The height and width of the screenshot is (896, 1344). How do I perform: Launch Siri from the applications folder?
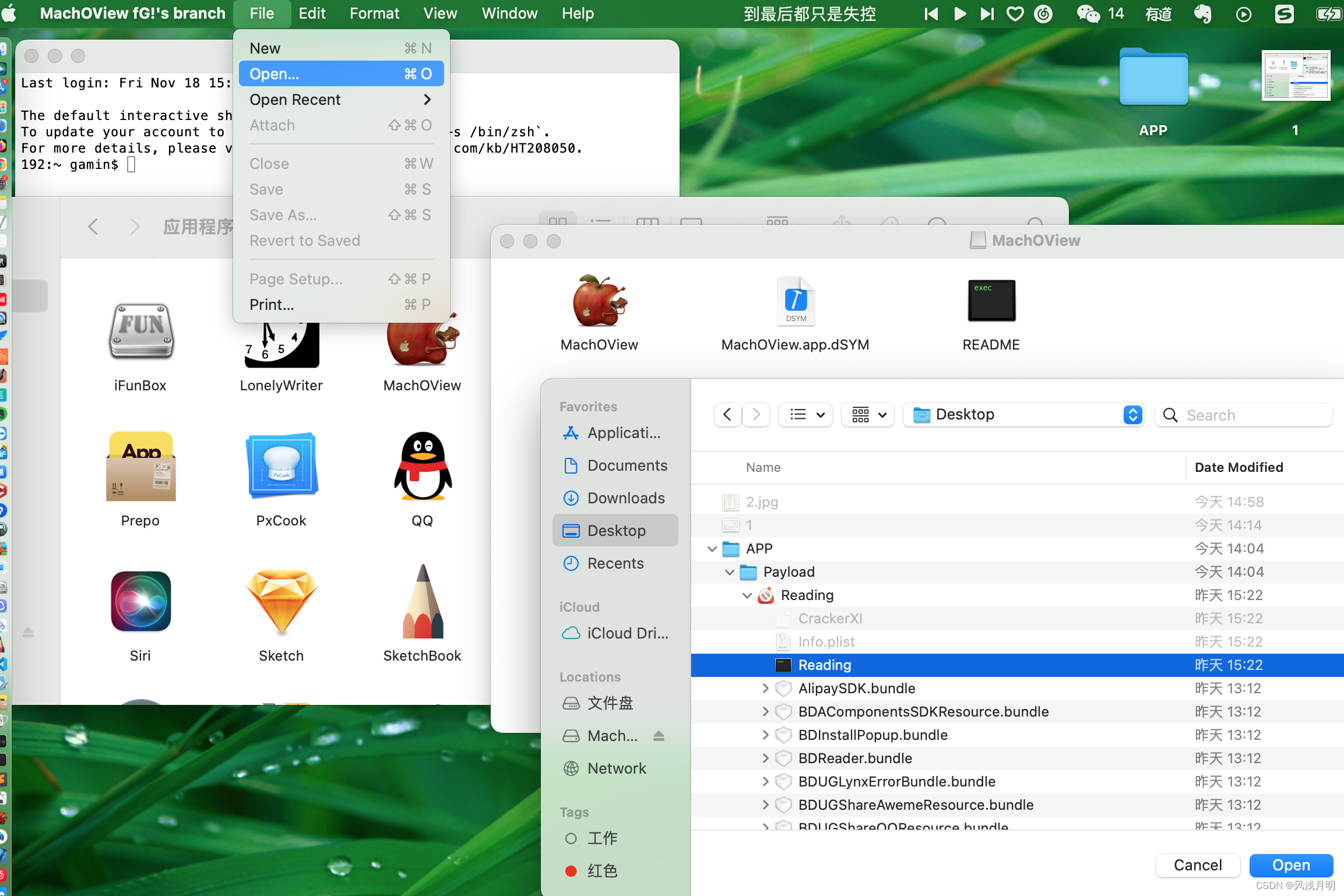[140, 601]
